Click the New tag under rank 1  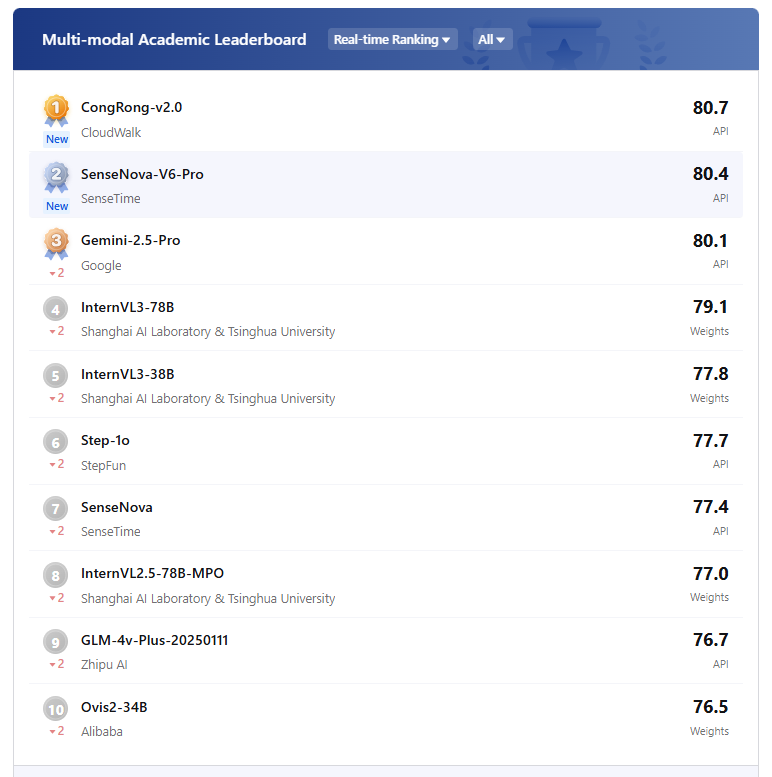pyautogui.click(x=56, y=139)
